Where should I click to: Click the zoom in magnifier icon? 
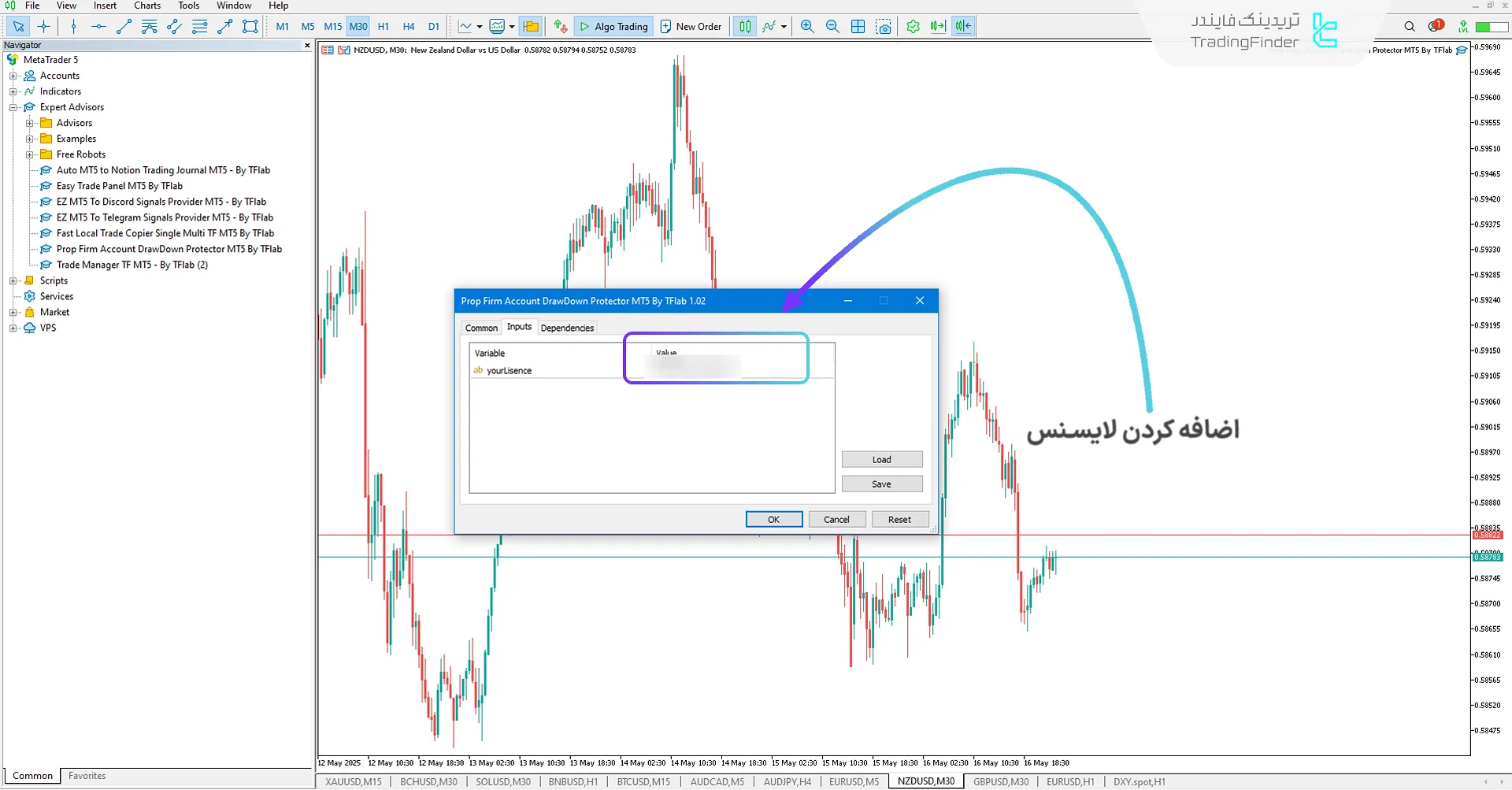tap(807, 26)
